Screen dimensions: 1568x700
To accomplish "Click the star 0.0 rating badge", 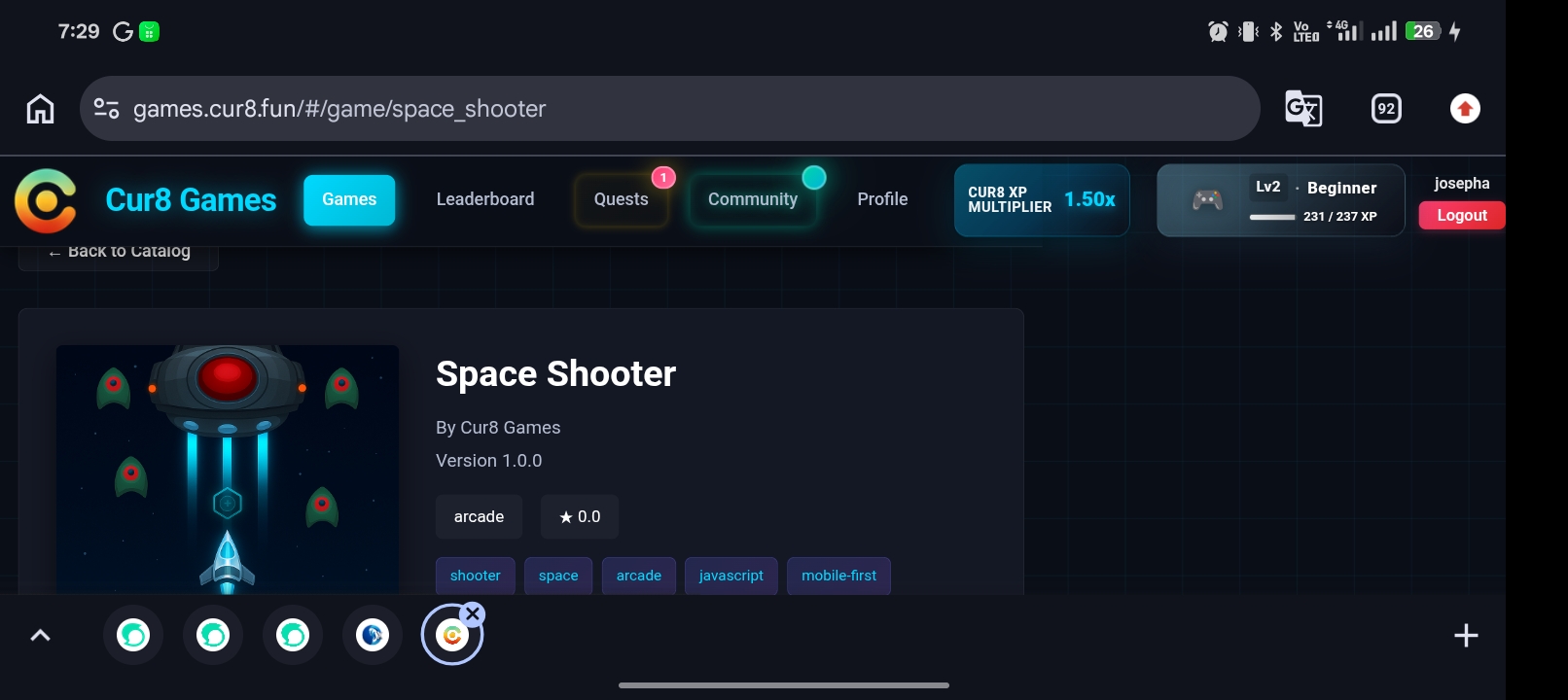I will click(580, 517).
